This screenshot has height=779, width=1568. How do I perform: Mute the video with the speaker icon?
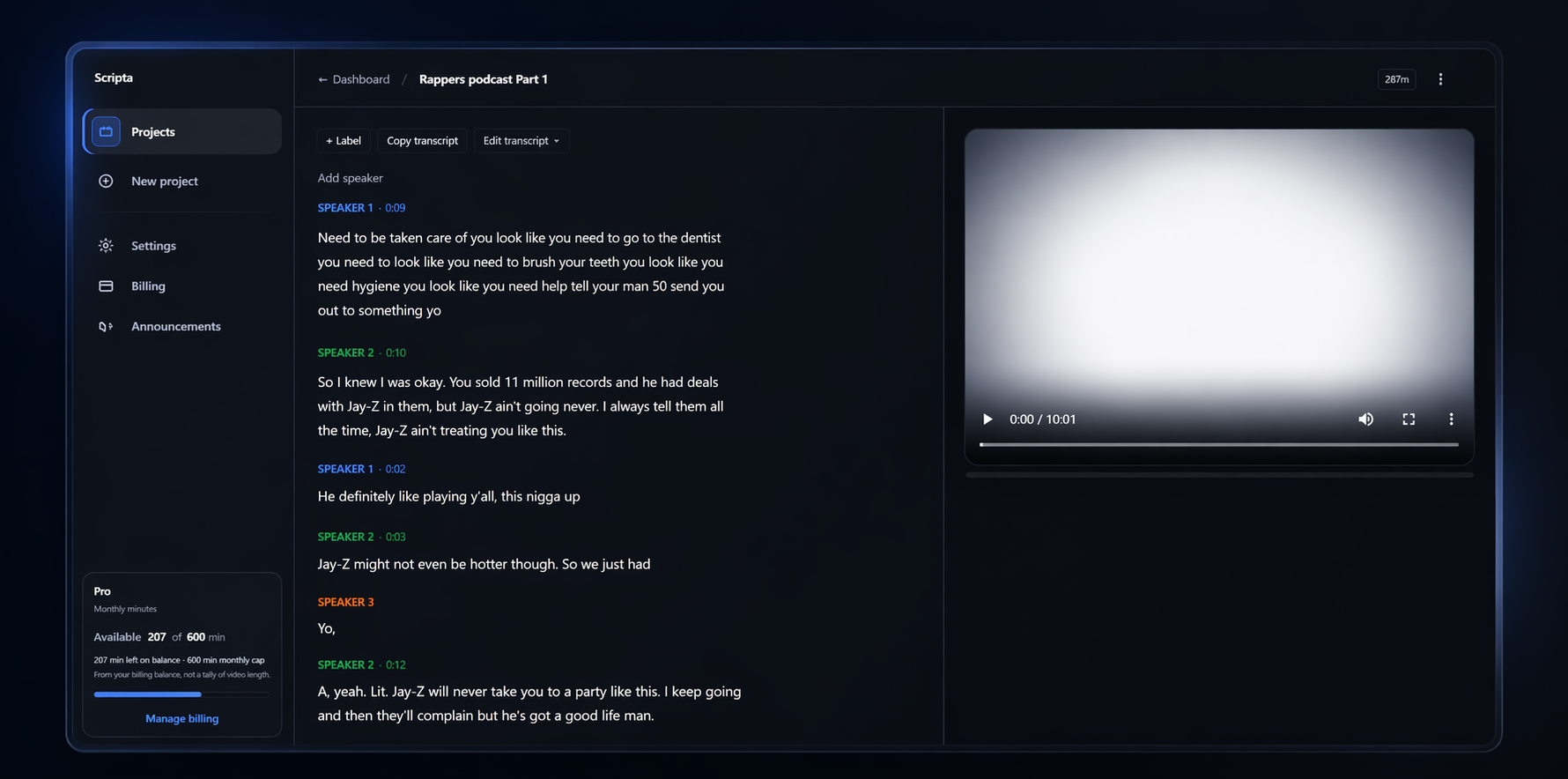(x=1365, y=419)
